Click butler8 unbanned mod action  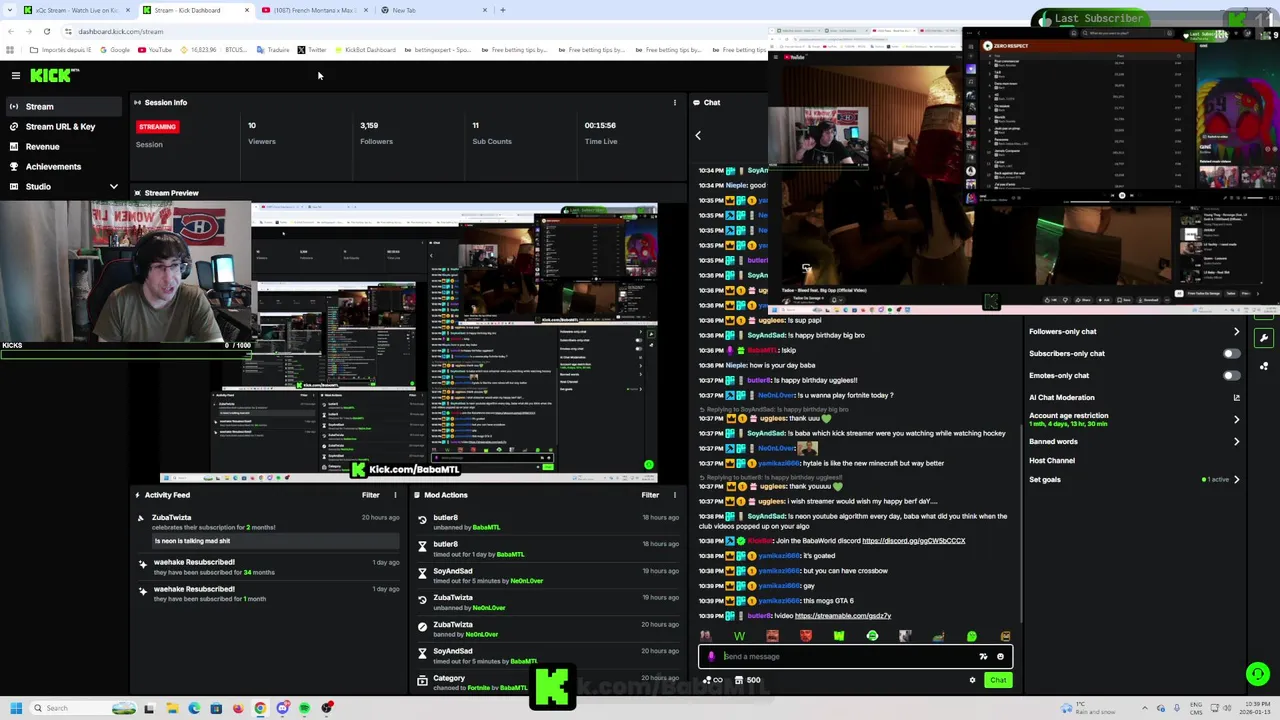[x=548, y=522]
